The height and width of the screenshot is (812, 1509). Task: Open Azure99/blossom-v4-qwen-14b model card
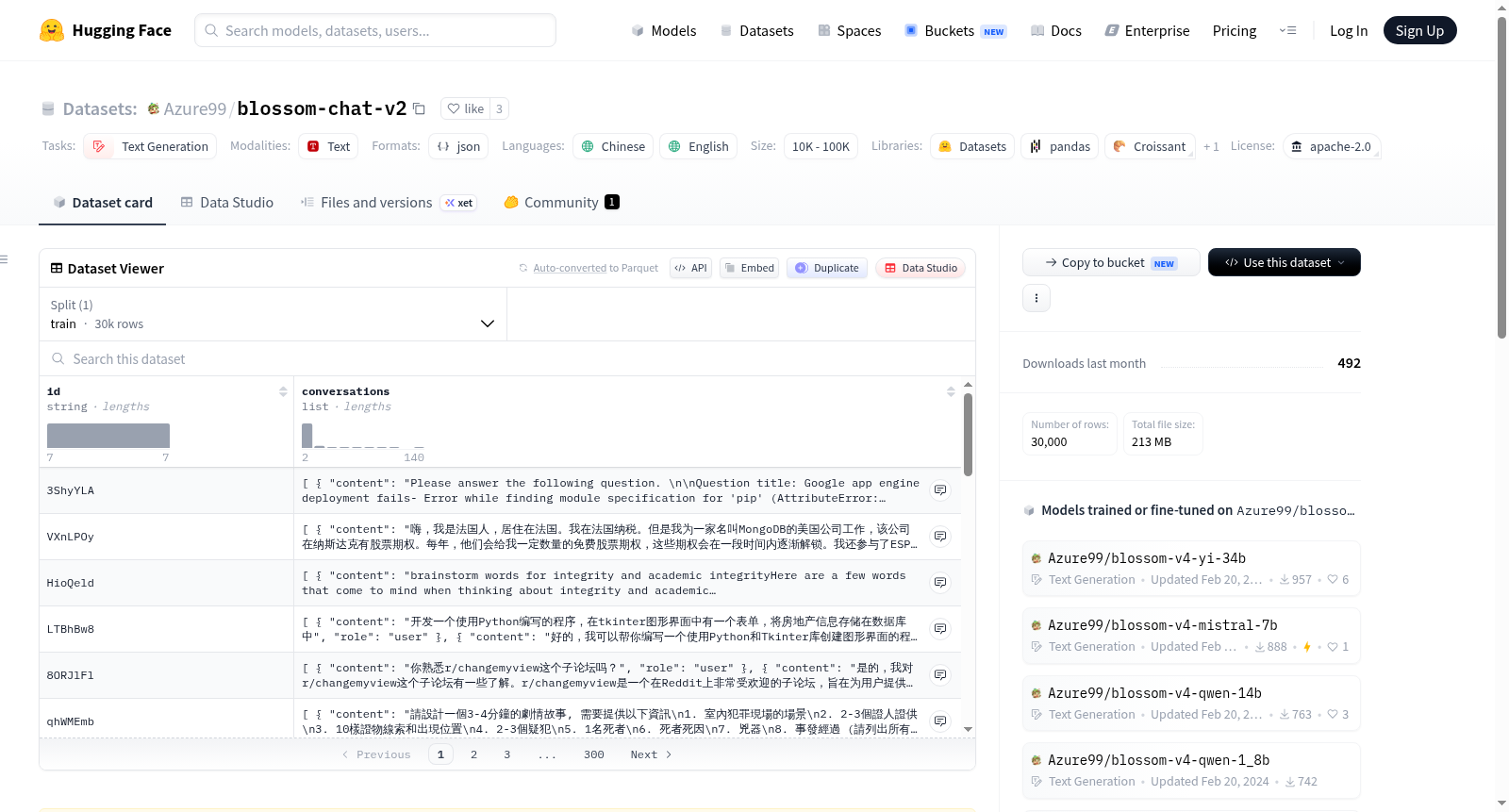point(1191,704)
